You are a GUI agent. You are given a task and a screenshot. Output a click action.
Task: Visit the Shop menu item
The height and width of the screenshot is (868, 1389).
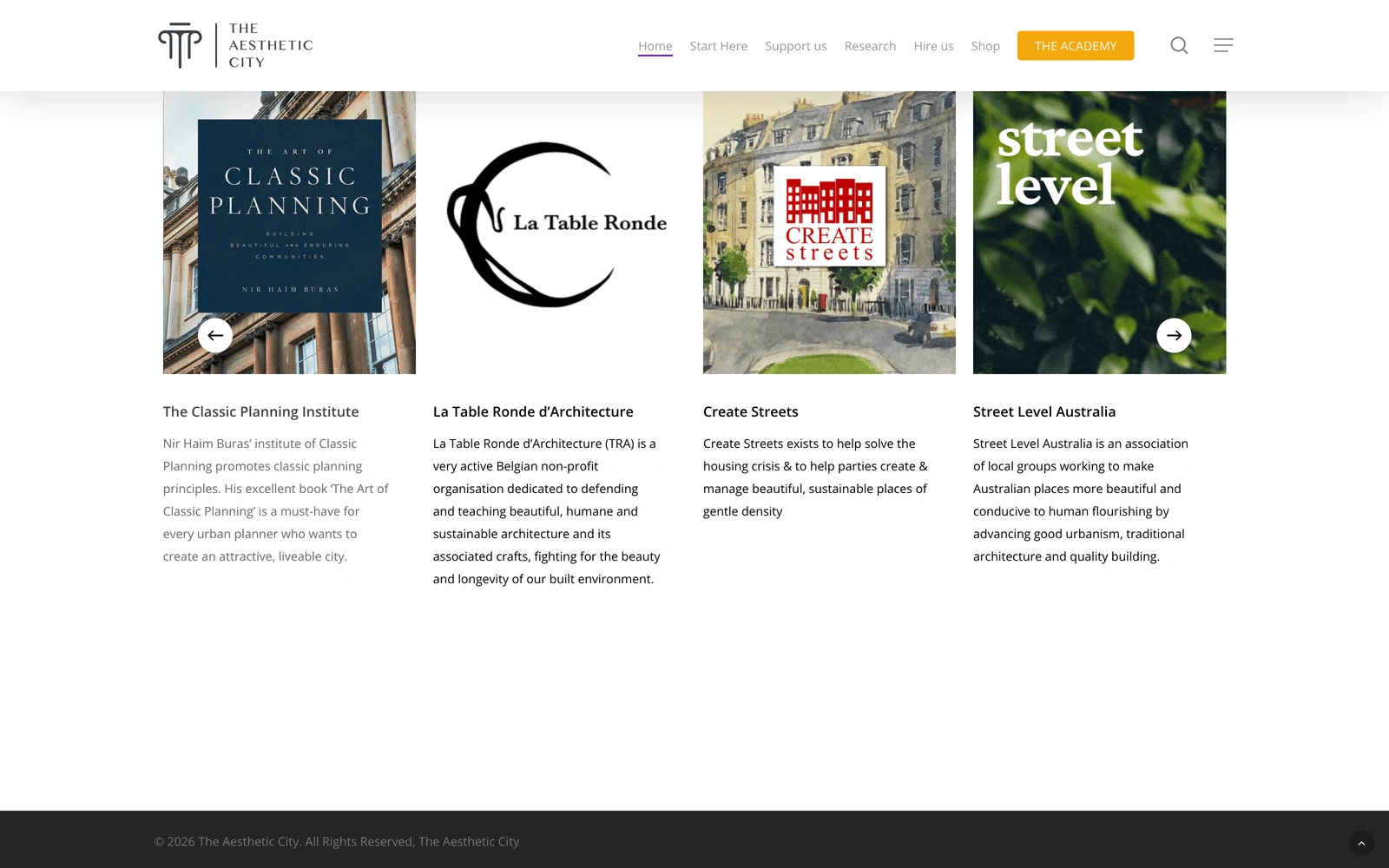[x=985, y=46]
